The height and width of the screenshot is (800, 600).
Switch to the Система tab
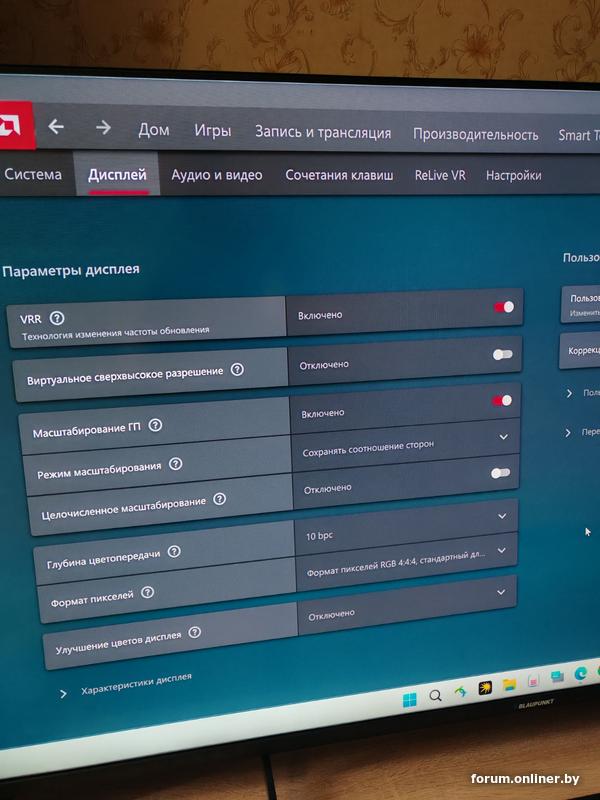[33, 174]
